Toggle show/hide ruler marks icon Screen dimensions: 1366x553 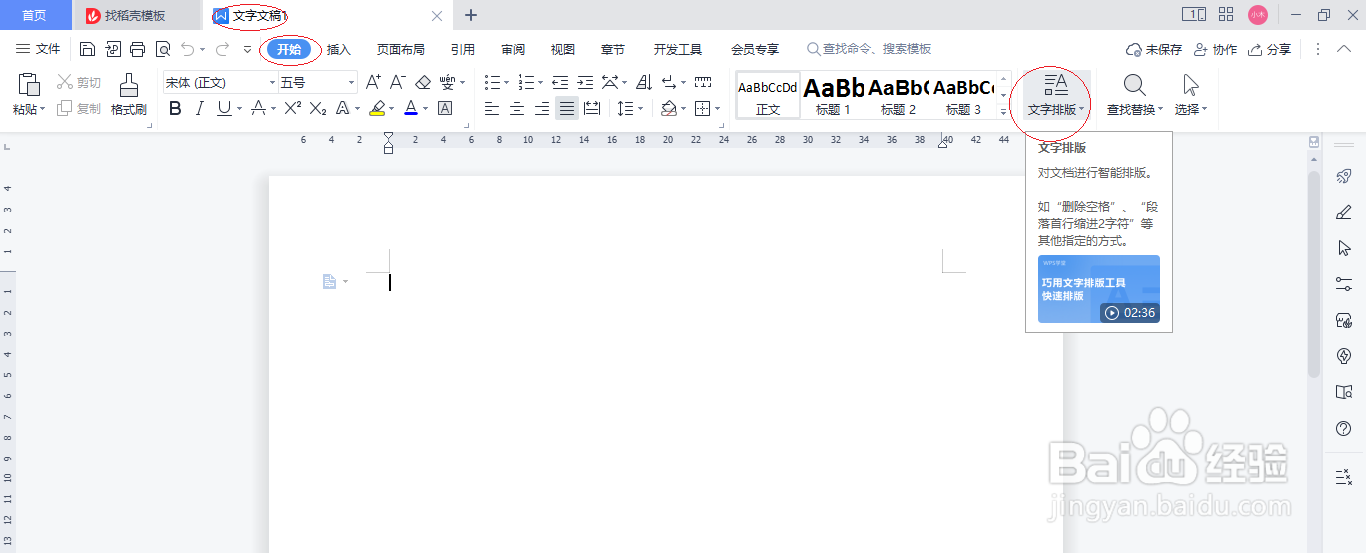point(703,82)
